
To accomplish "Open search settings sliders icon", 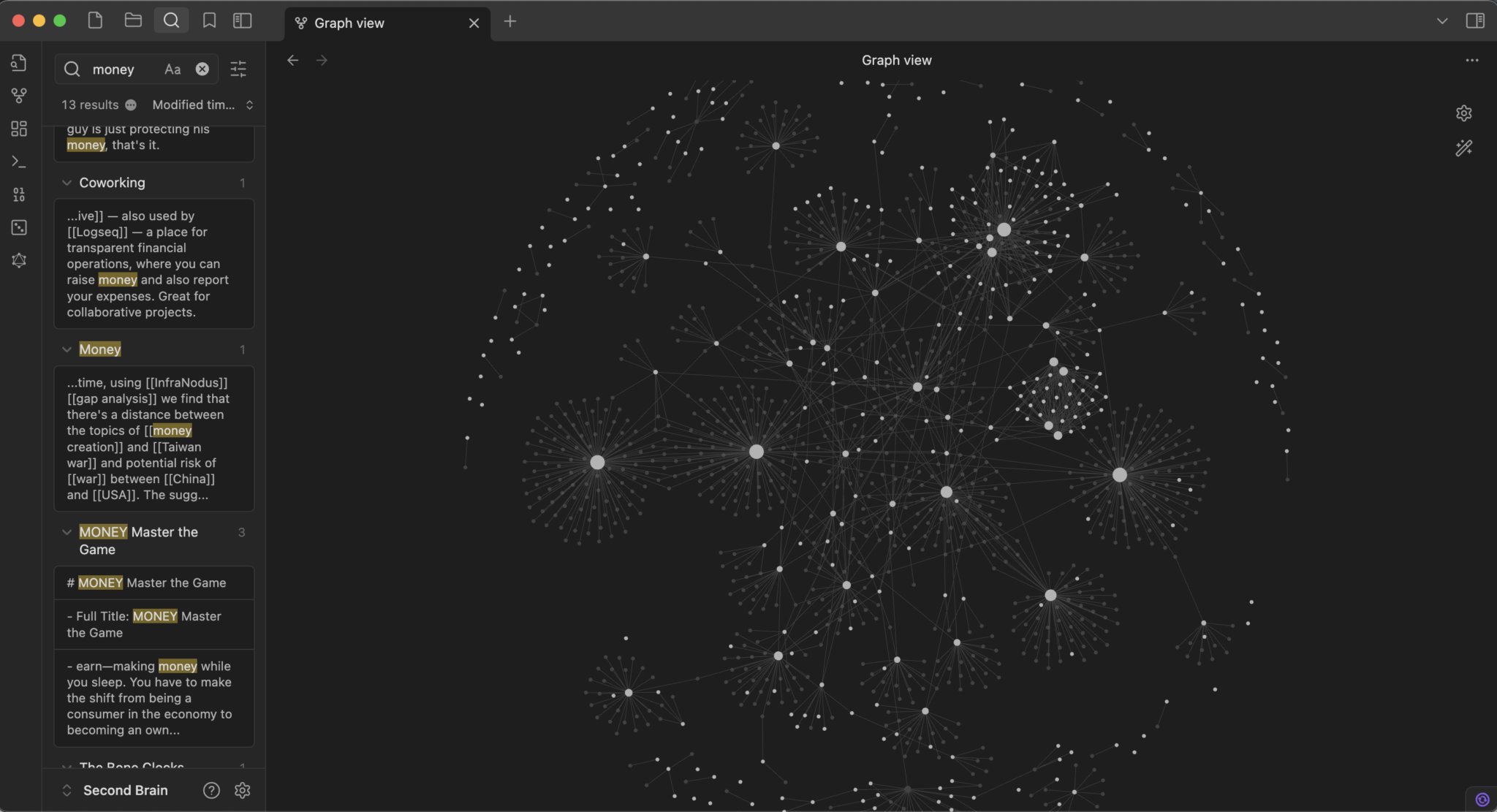I will coord(238,69).
